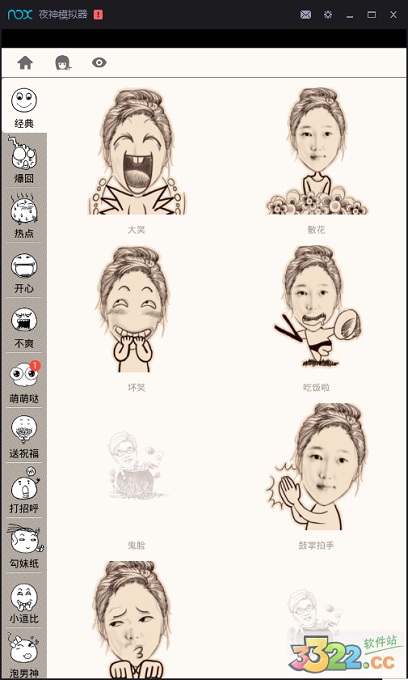Maximize the Nox emulator window
This screenshot has width=408, height=680.
click(x=372, y=15)
